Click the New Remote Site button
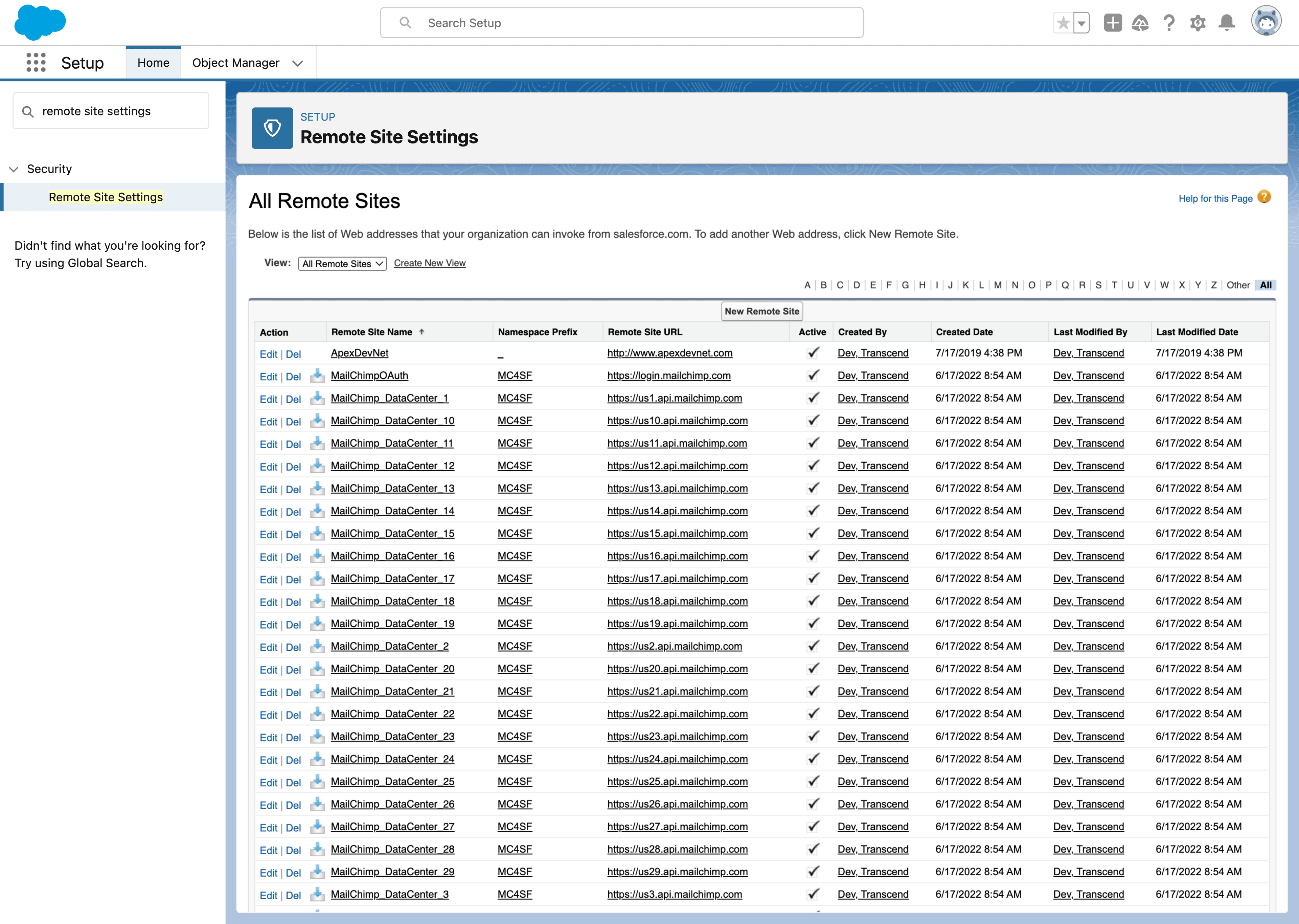 point(761,311)
